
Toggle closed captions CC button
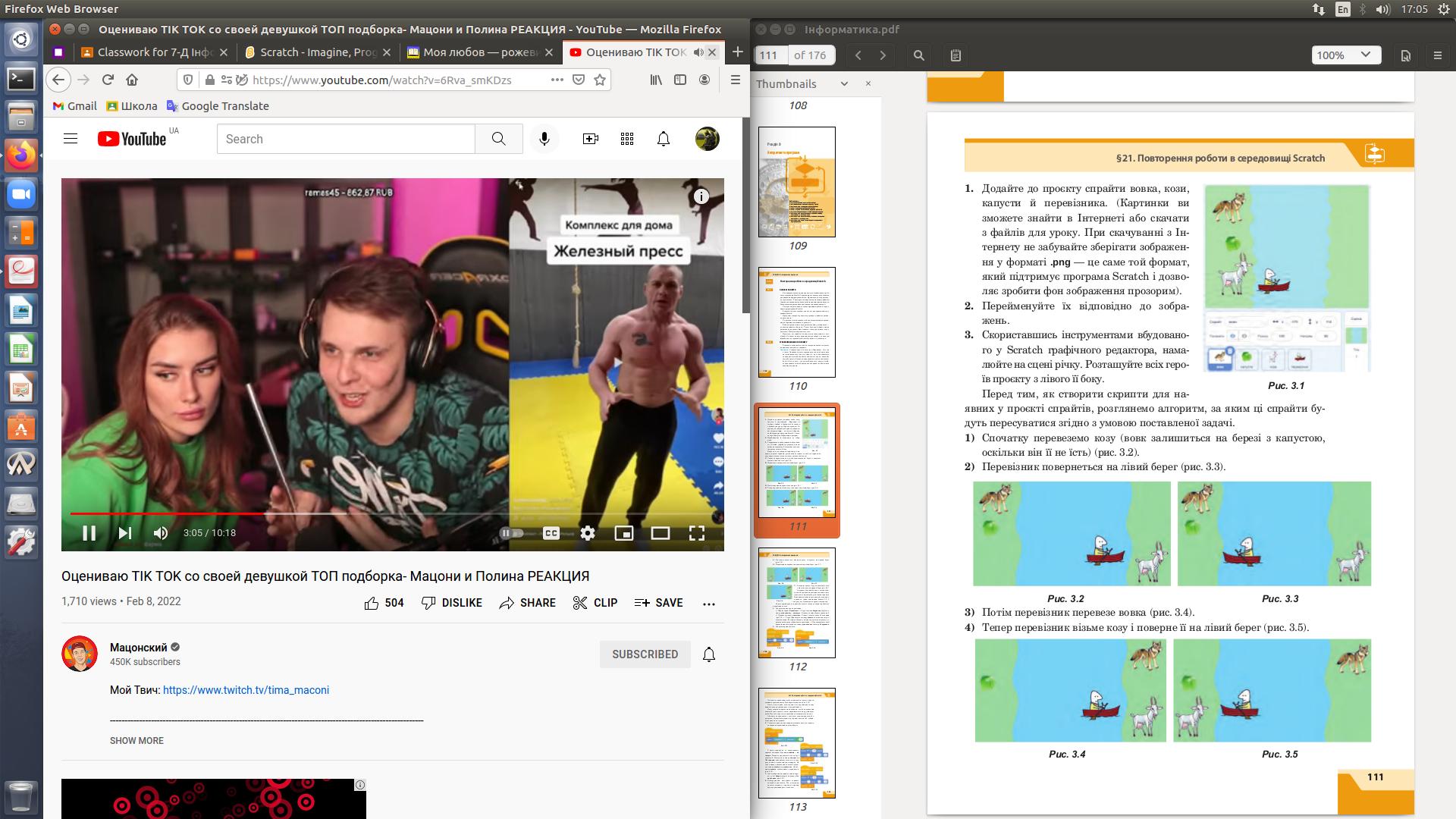pos(551,533)
